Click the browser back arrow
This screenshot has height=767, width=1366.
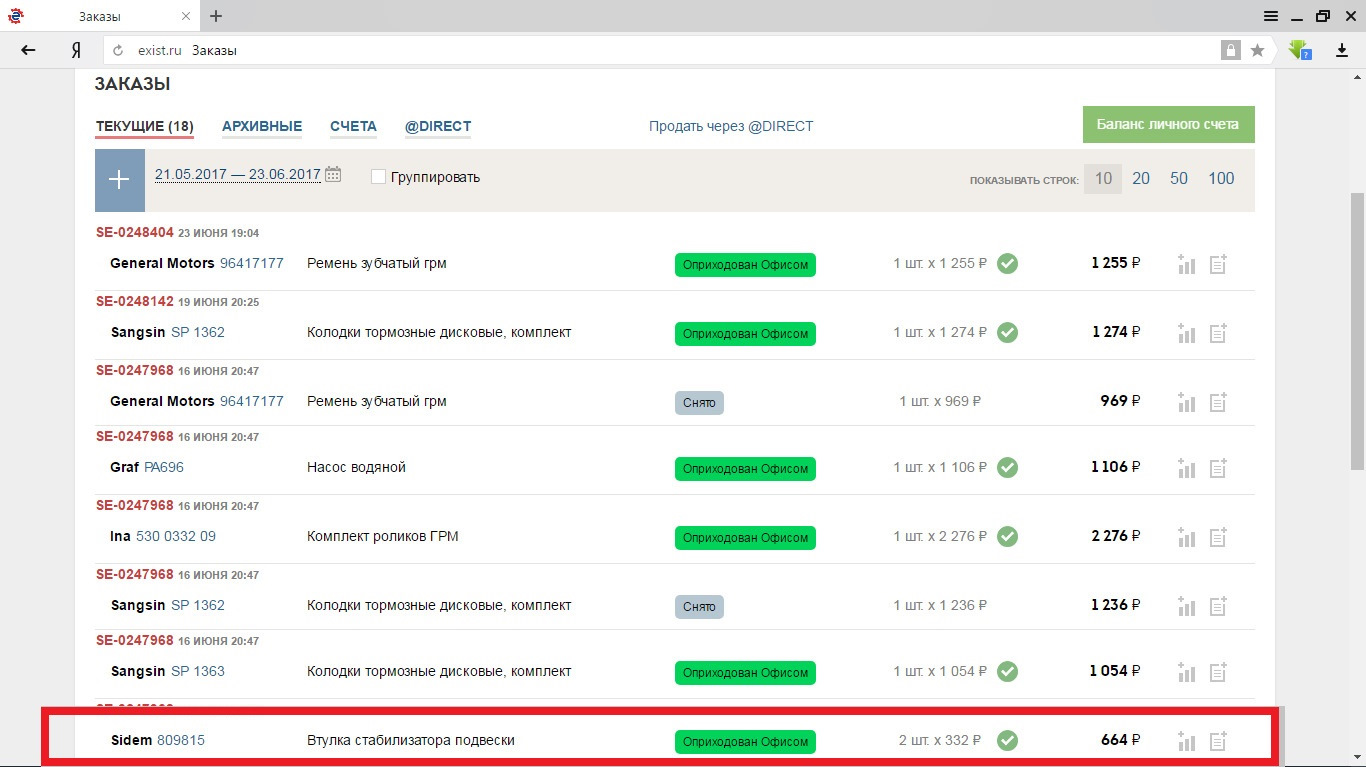[x=28, y=50]
